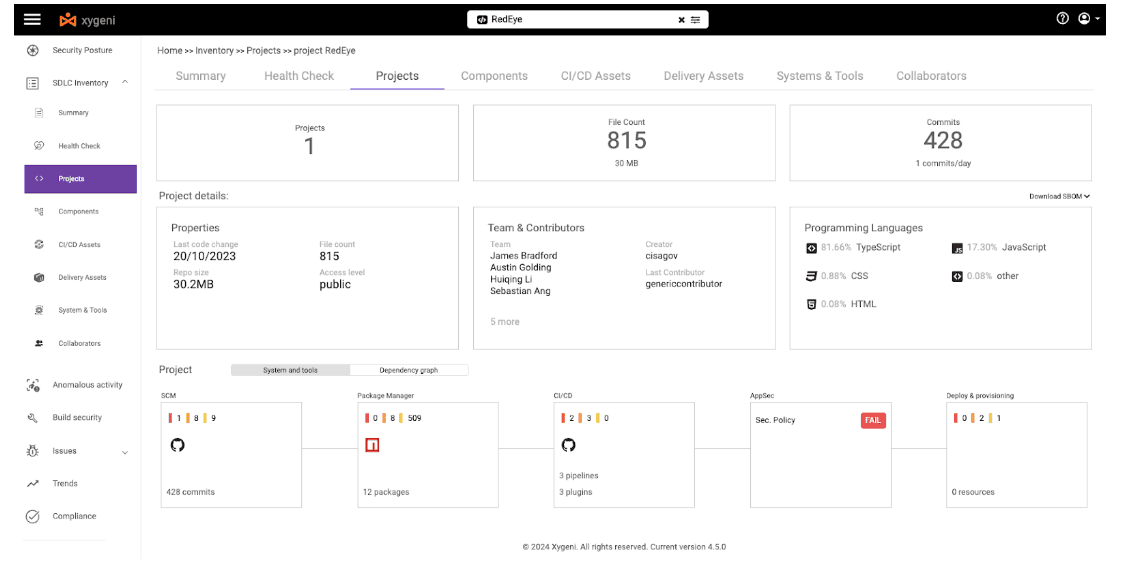Click the red FAIL badge
The height and width of the screenshot is (562, 1139).
point(874,420)
